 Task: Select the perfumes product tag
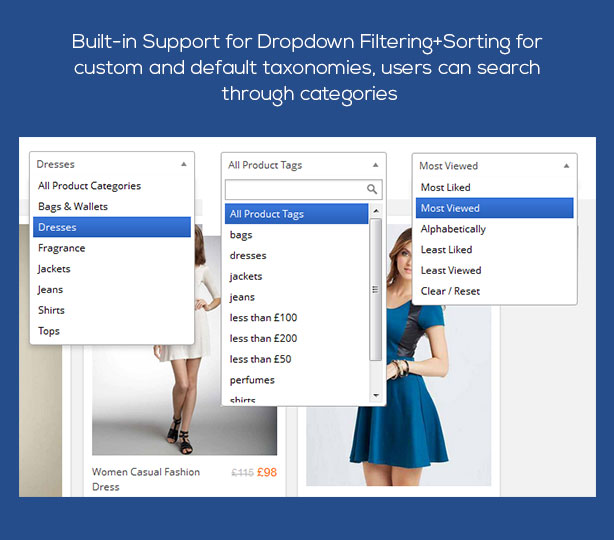click(x=252, y=380)
